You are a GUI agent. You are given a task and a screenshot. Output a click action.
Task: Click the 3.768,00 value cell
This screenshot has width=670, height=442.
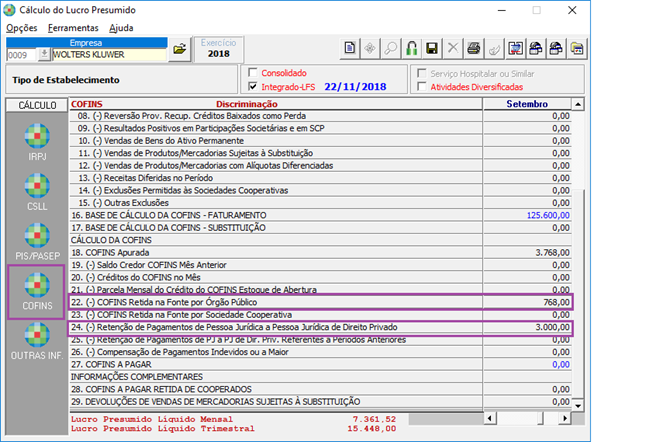(x=527, y=253)
